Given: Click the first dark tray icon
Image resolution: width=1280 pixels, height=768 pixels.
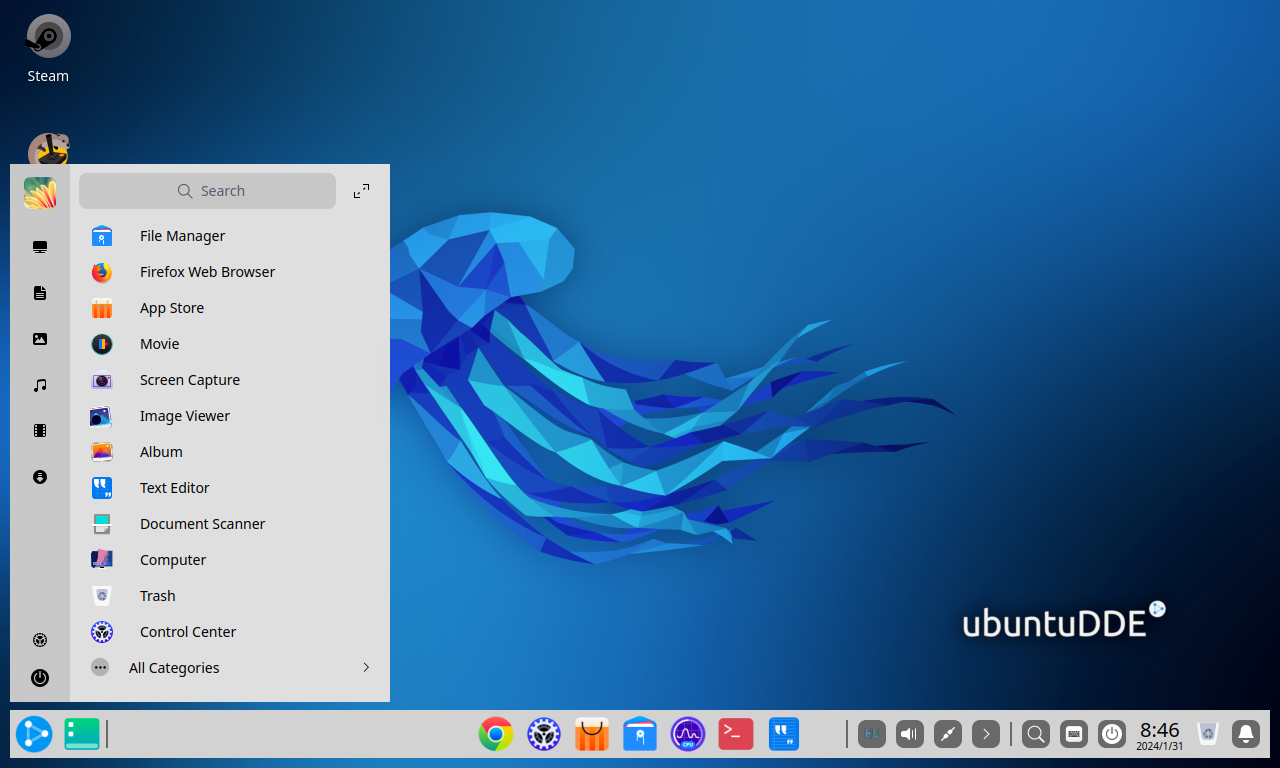Looking at the screenshot, I should pyautogui.click(x=872, y=734).
